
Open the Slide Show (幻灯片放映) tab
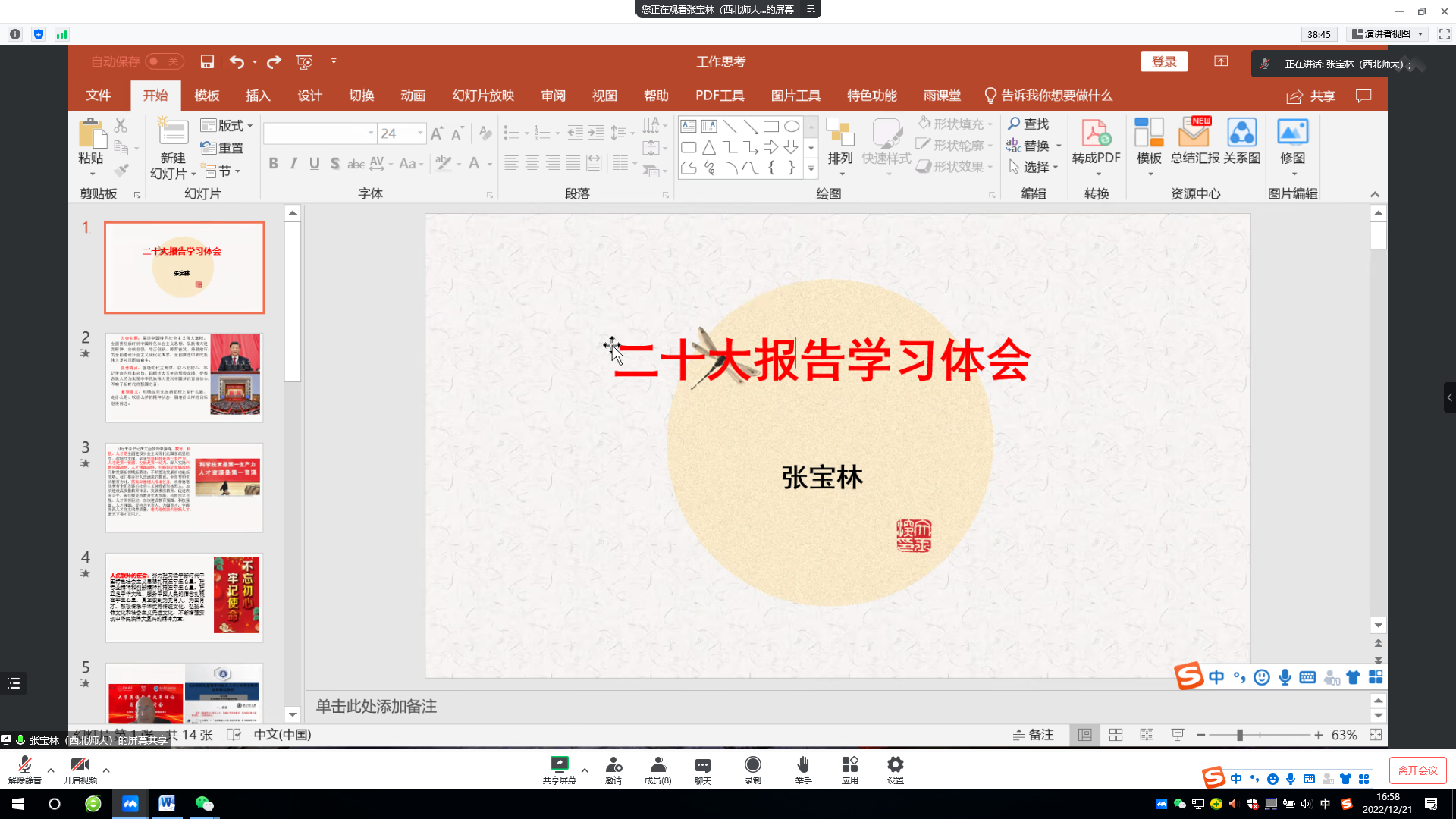pyautogui.click(x=483, y=96)
